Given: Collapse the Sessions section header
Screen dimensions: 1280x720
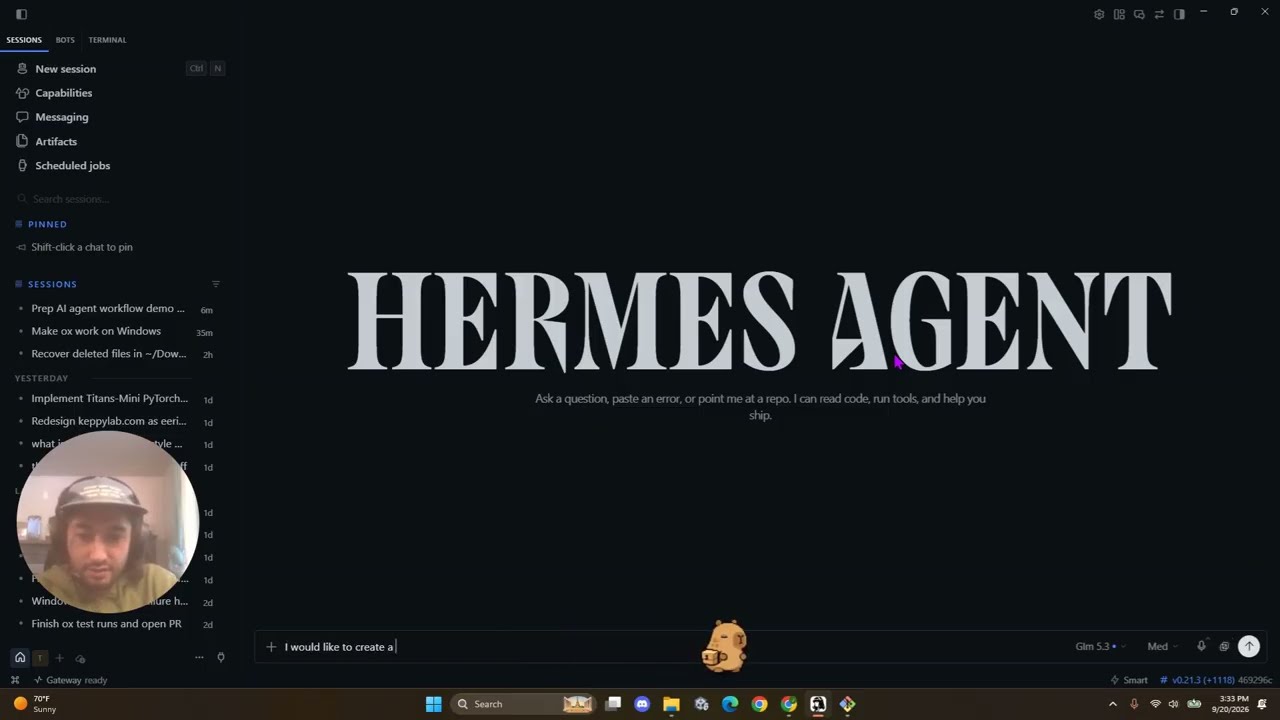Looking at the screenshot, I should (52, 284).
